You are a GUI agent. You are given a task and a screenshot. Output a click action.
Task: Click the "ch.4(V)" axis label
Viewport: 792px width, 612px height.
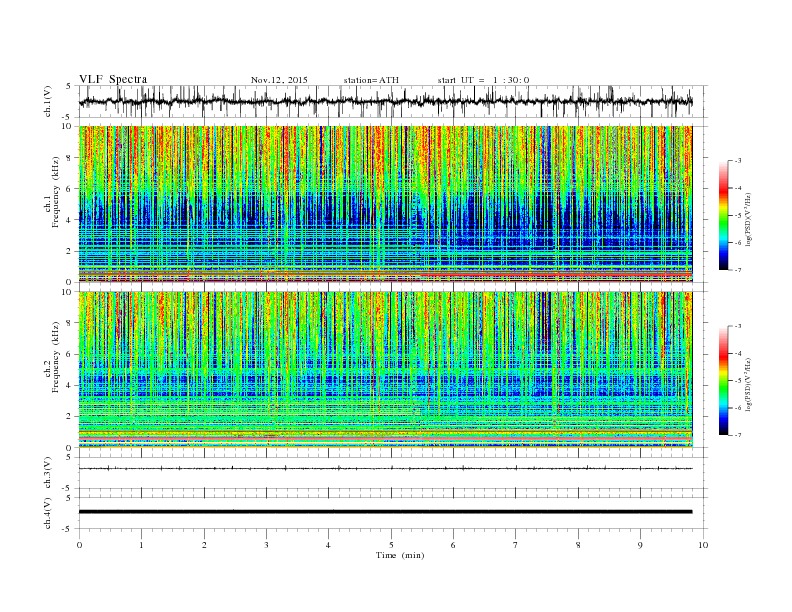(48, 513)
